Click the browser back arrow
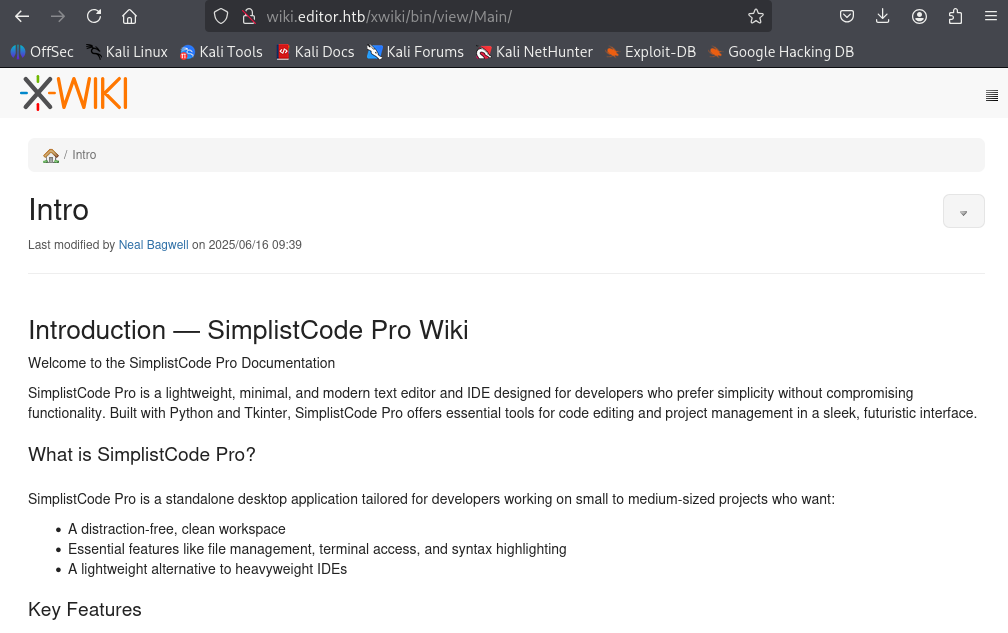 pyautogui.click(x=22, y=16)
